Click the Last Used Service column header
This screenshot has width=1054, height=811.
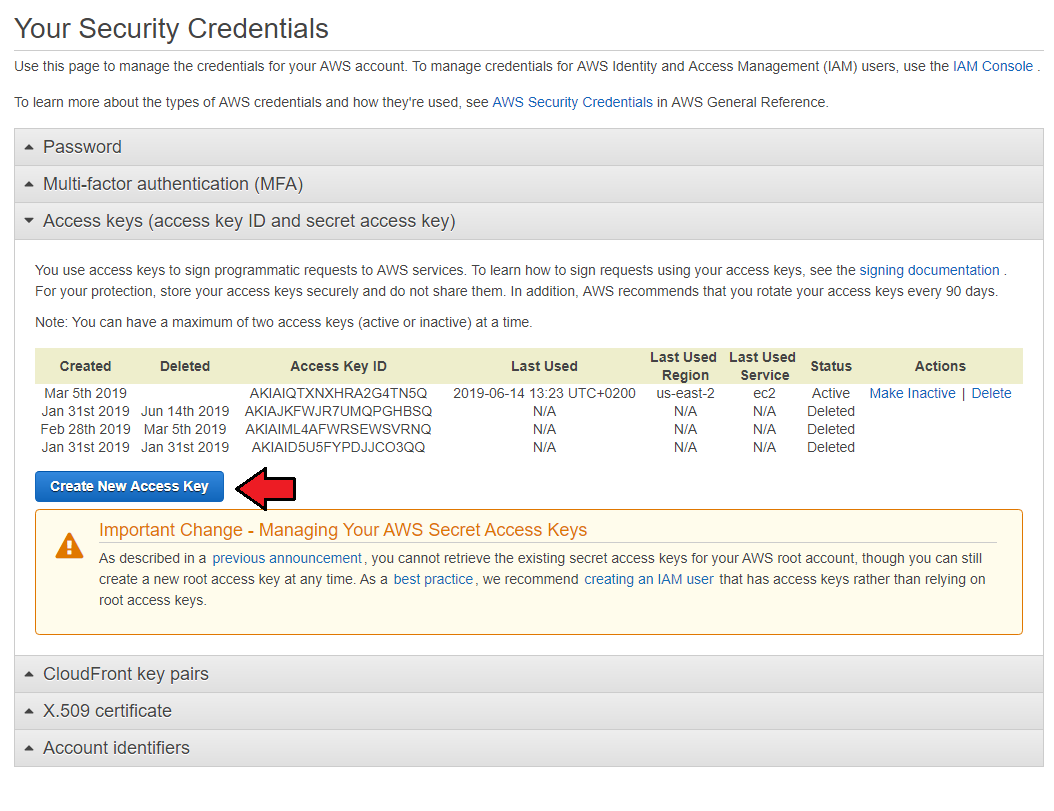click(x=763, y=366)
